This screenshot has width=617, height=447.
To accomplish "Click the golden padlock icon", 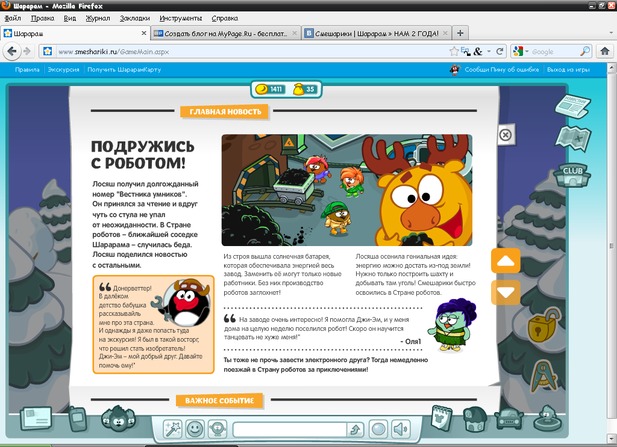I will pos(544,325).
